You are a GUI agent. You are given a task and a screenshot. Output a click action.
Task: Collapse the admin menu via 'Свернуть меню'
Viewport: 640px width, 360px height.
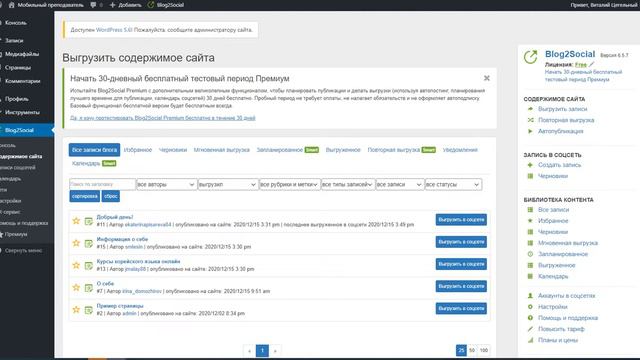pos(23,251)
